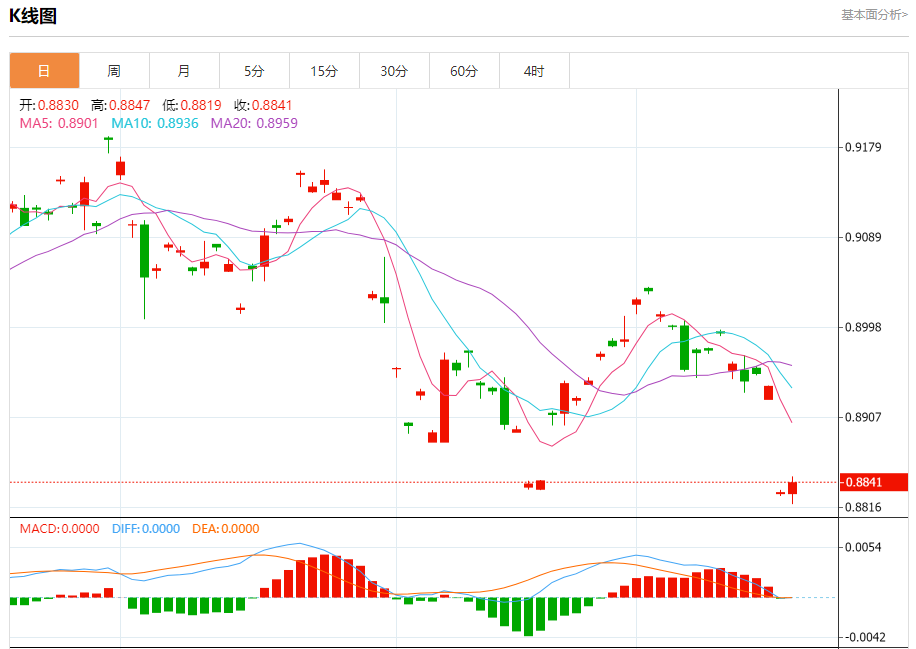The width and height of the screenshot is (916, 649).
Task: Open the 60分 chart tab
Action: 465,71
